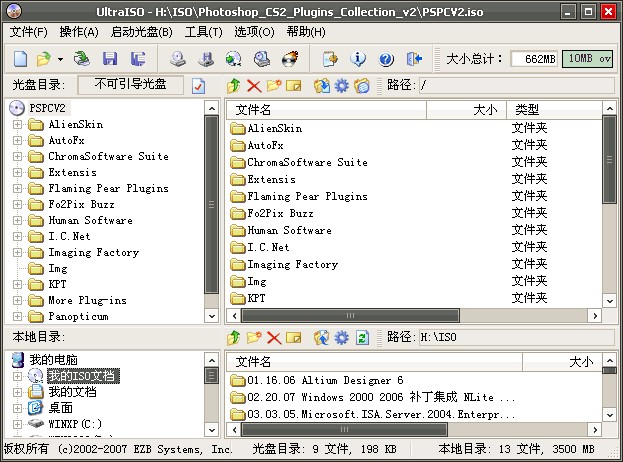Expand the KPT folder in the tree

(17, 285)
